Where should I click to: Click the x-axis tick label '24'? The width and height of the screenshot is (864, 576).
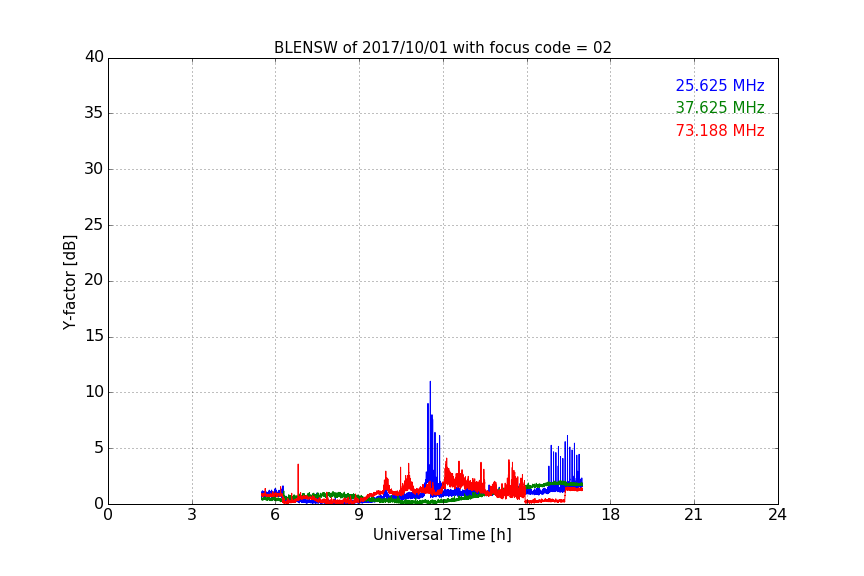pos(777,515)
